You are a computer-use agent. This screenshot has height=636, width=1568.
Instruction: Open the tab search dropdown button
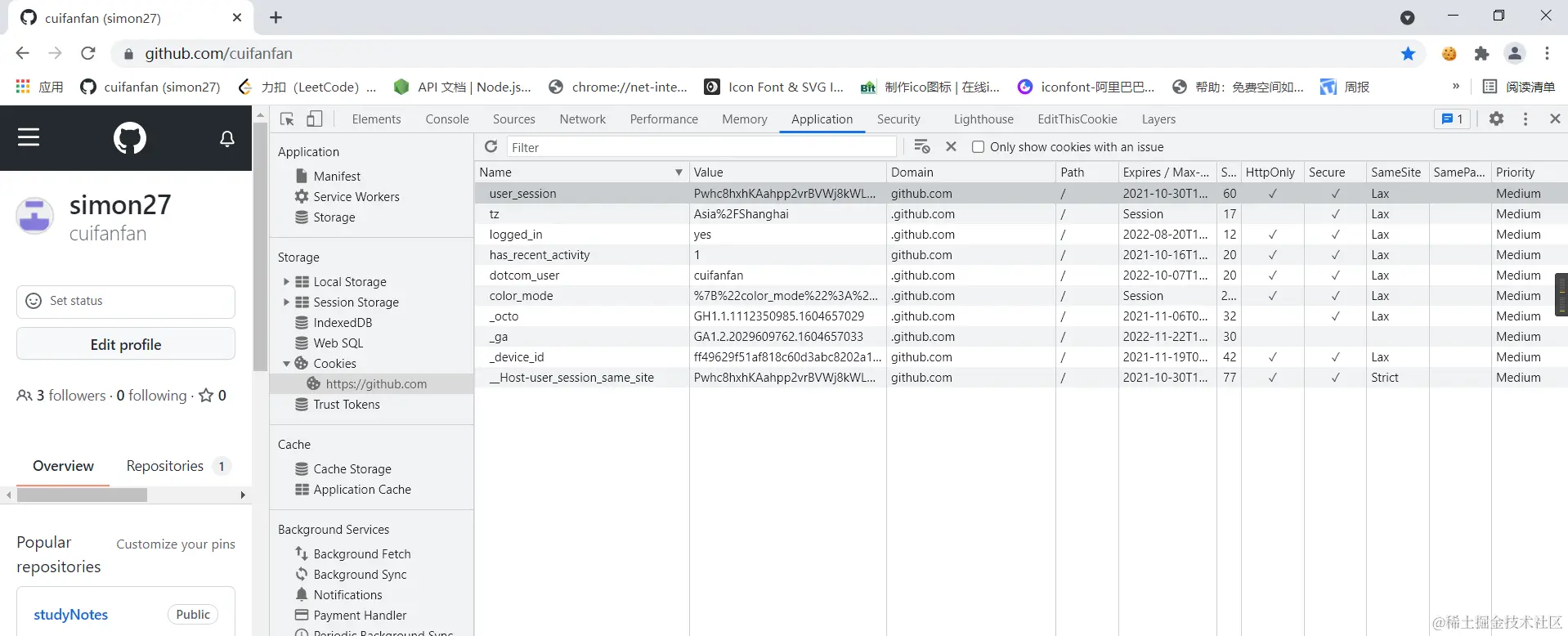coord(1408,17)
